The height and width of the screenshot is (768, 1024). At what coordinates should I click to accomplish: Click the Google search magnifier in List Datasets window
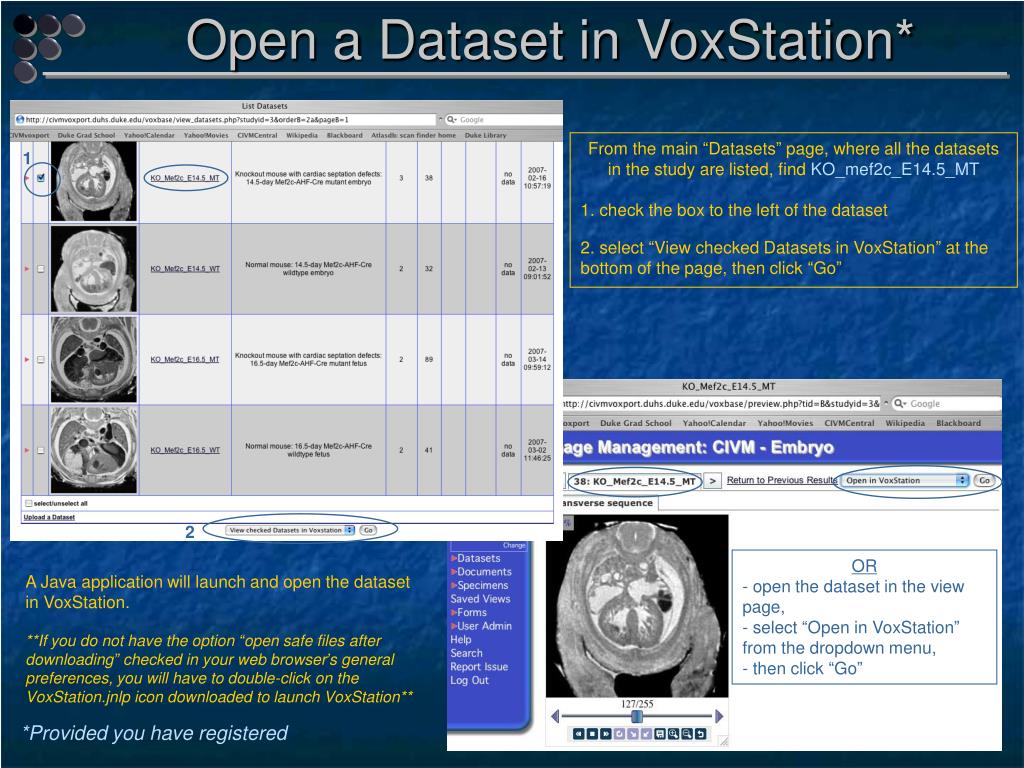point(451,120)
